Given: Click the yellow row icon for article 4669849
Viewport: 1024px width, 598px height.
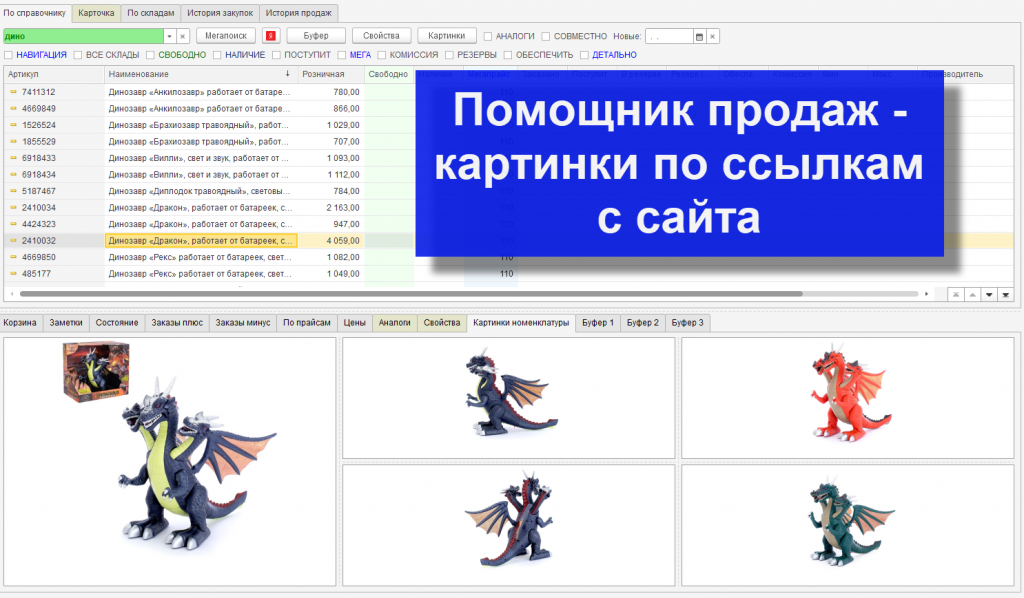Looking at the screenshot, I should point(13,108).
